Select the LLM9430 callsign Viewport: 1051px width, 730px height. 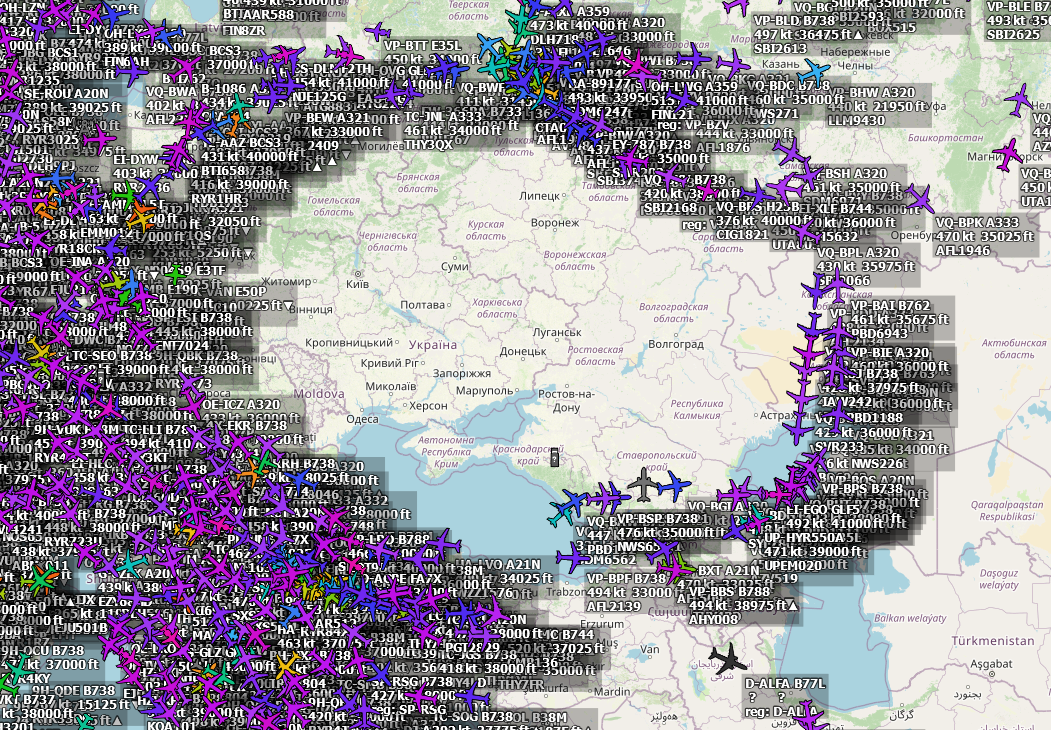click(x=857, y=121)
